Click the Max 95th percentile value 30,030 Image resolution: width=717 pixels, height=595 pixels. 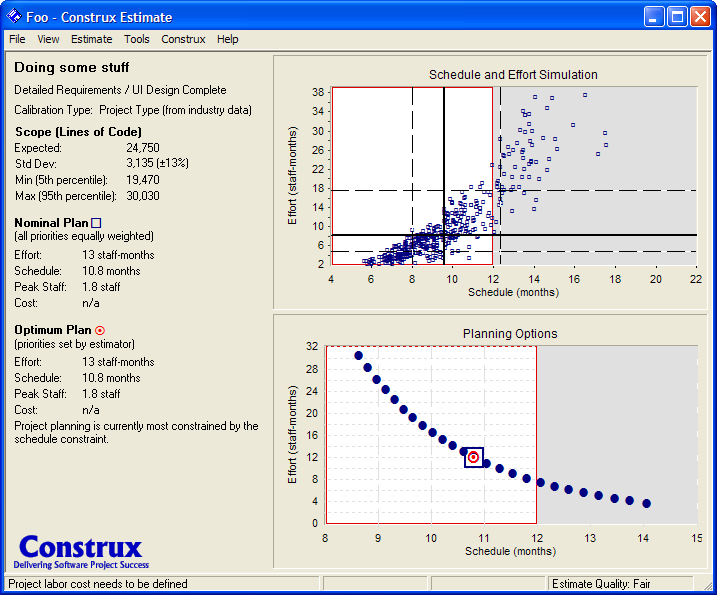tap(143, 196)
